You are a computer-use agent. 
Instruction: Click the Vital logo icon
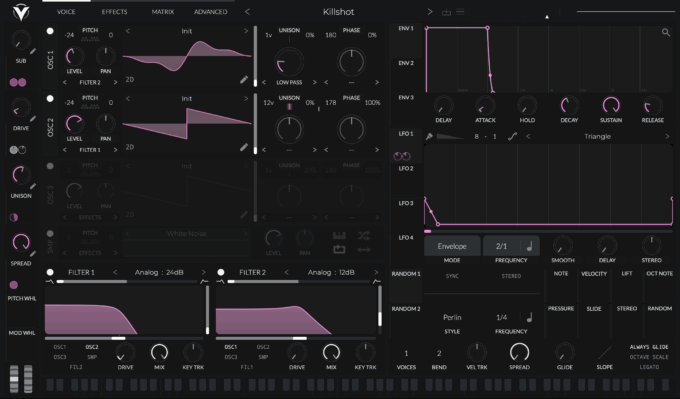[x=20, y=12]
